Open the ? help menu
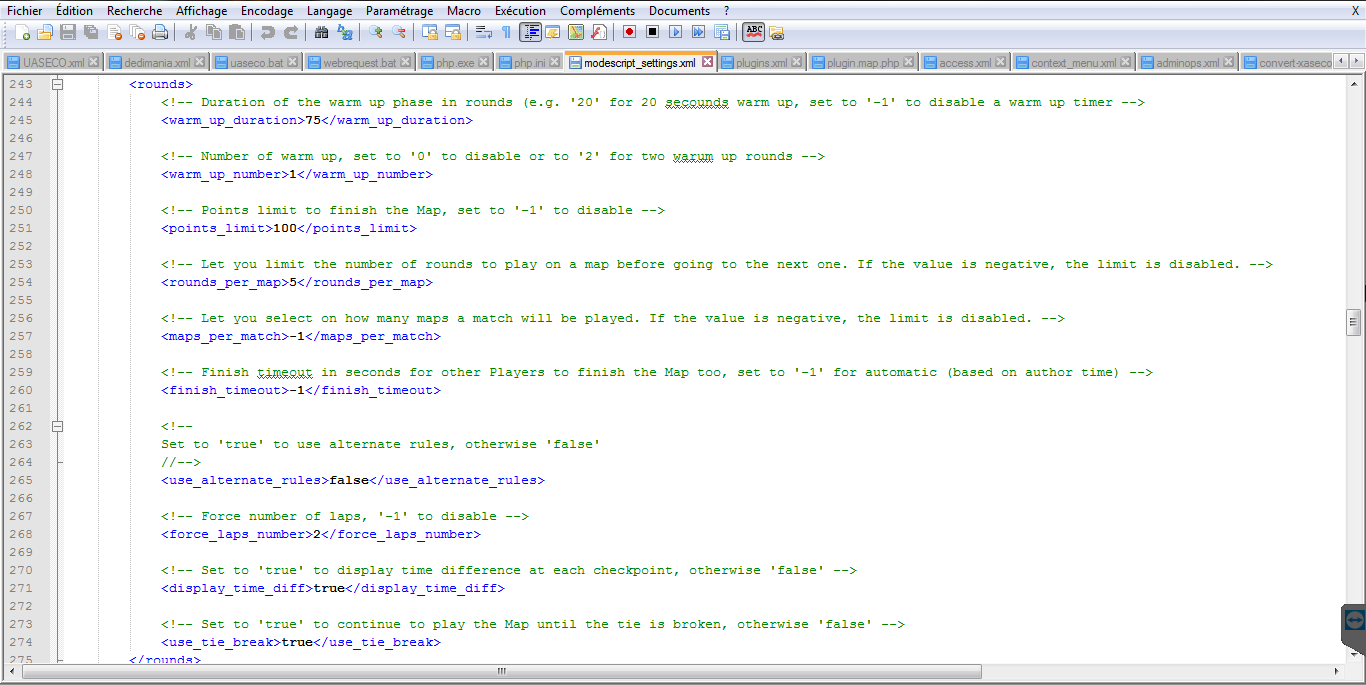Viewport: 1366px width, 685px height. pyautogui.click(x=727, y=10)
